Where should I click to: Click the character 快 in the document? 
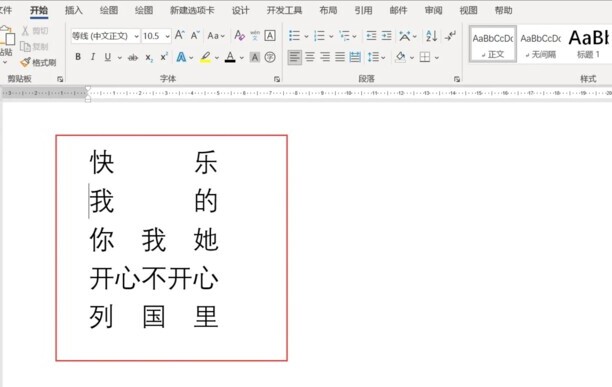[102, 162]
